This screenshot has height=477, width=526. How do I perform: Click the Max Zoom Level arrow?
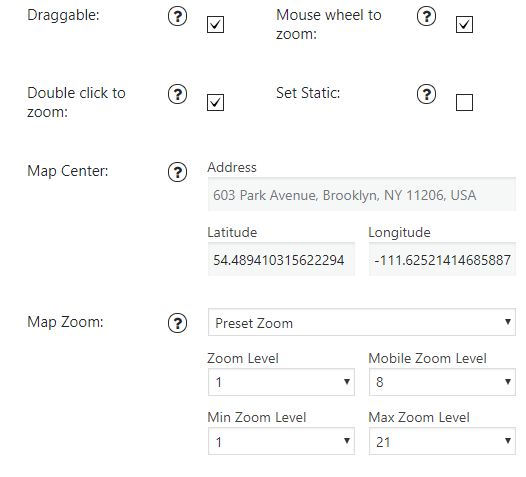click(508, 440)
